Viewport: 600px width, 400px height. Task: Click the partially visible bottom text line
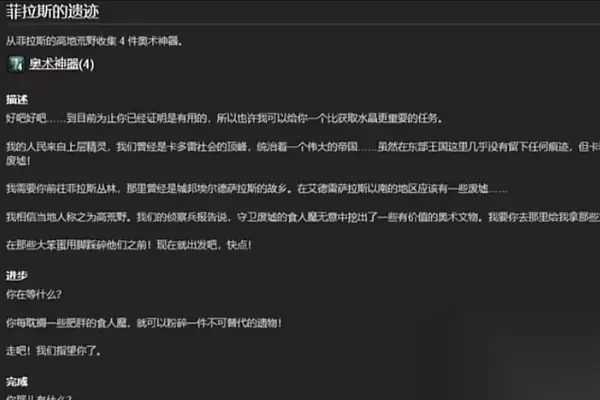click(x=39, y=397)
